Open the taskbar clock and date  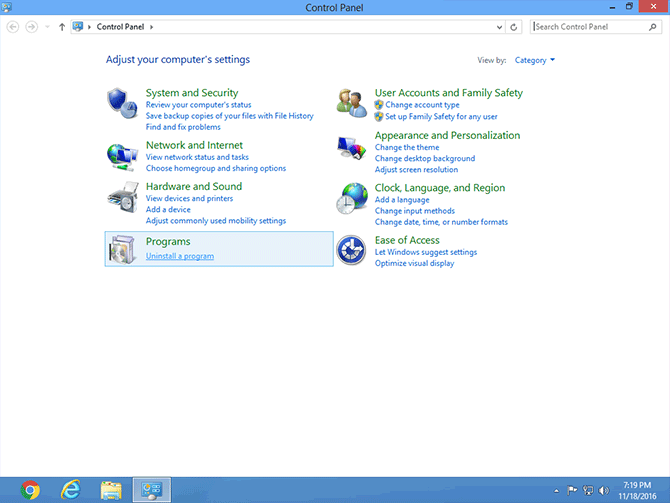[637, 491]
